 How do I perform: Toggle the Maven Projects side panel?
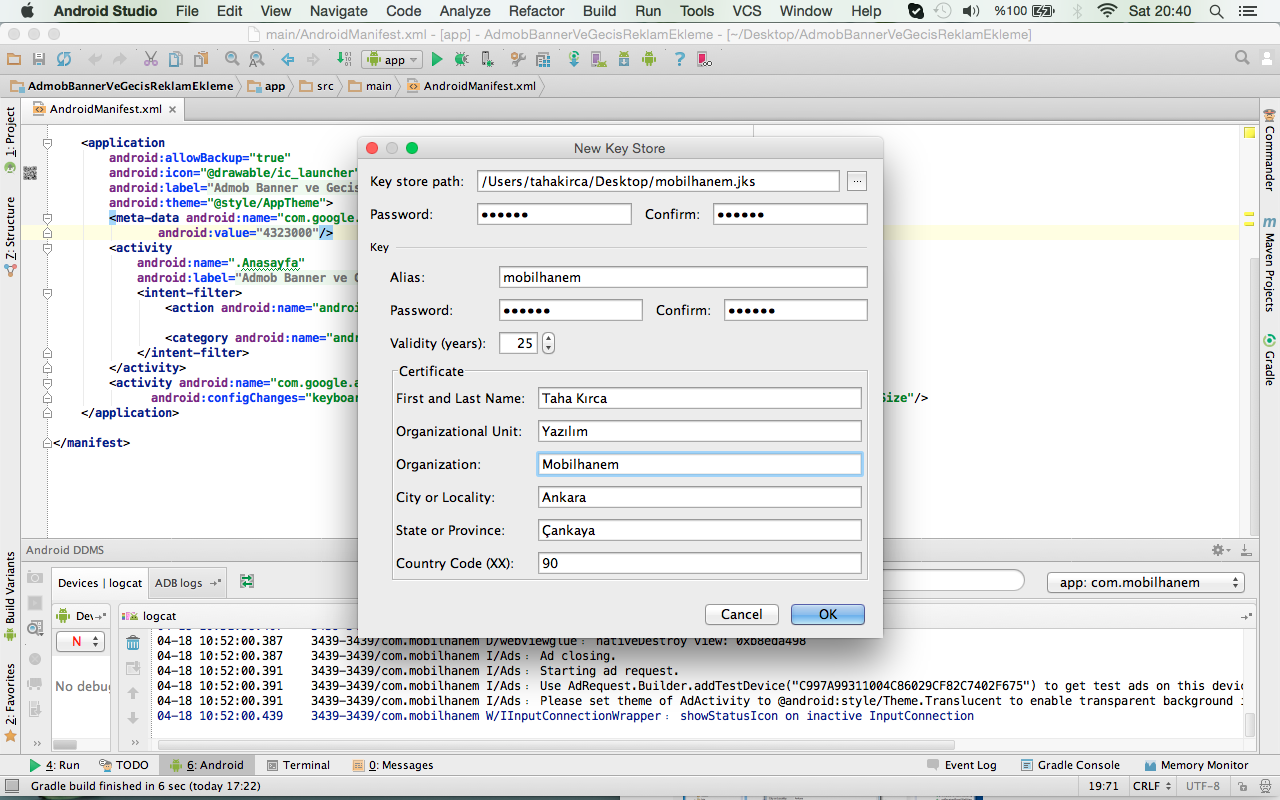1269,263
